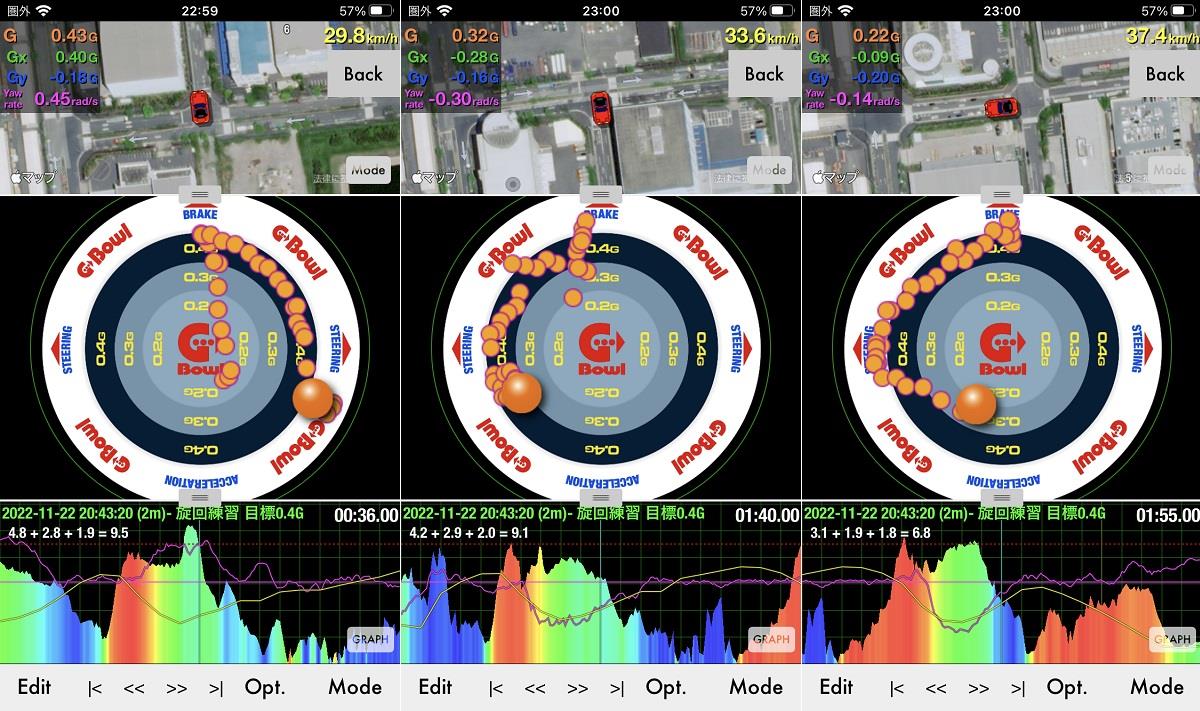Fast-forward the log on the right screen
The image size is (1200, 711).
[x=979, y=688]
